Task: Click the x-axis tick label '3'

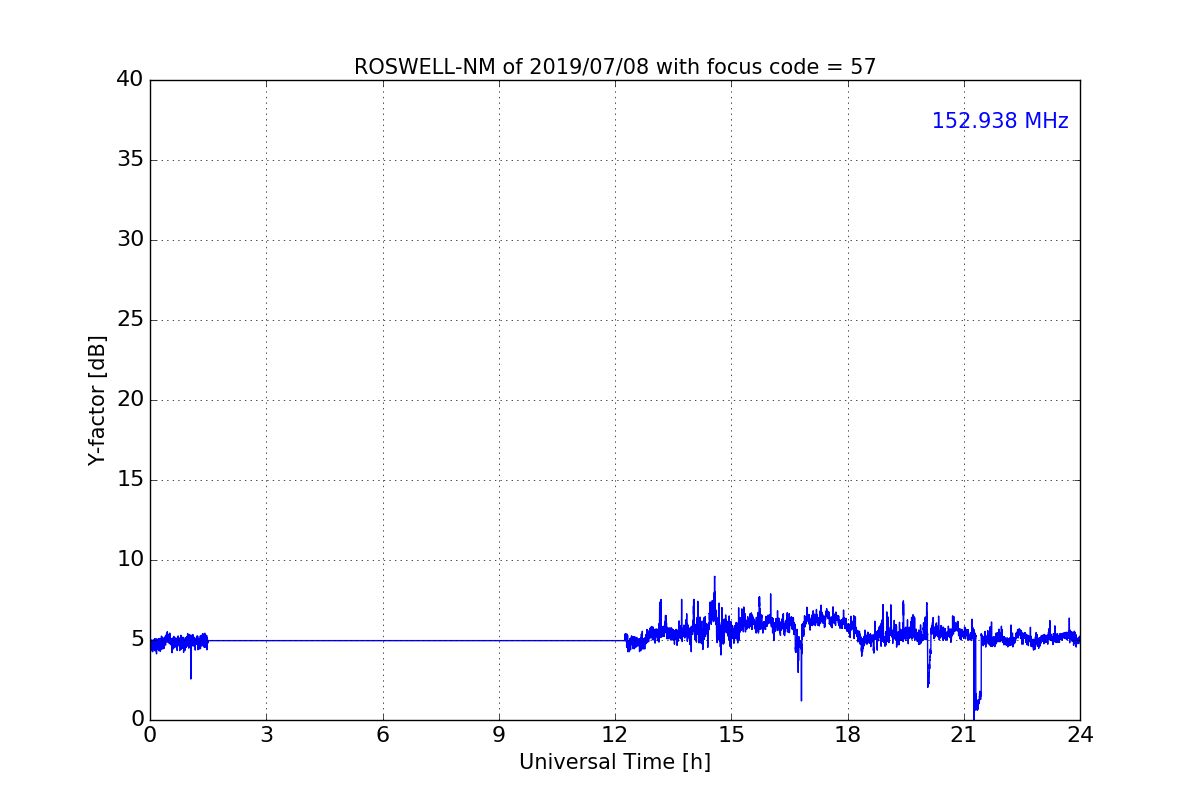Action: coord(266,735)
